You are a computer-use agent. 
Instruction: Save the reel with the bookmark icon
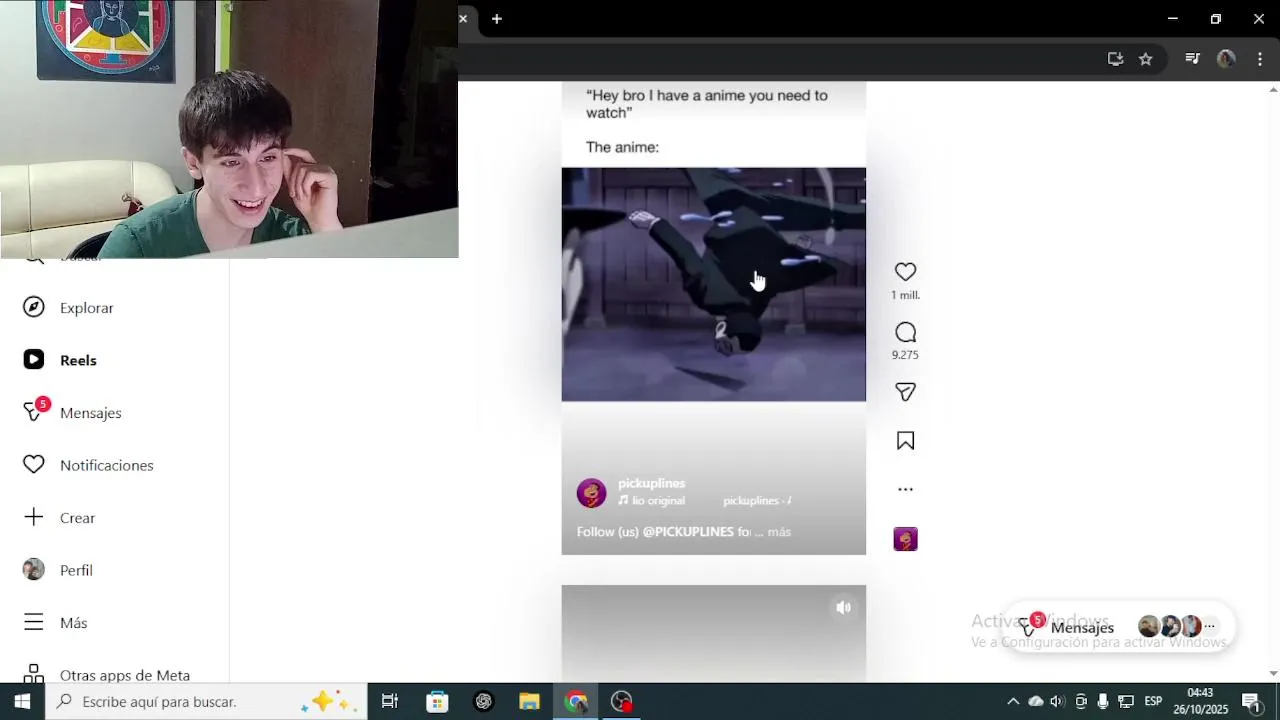[x=905, y=441]
